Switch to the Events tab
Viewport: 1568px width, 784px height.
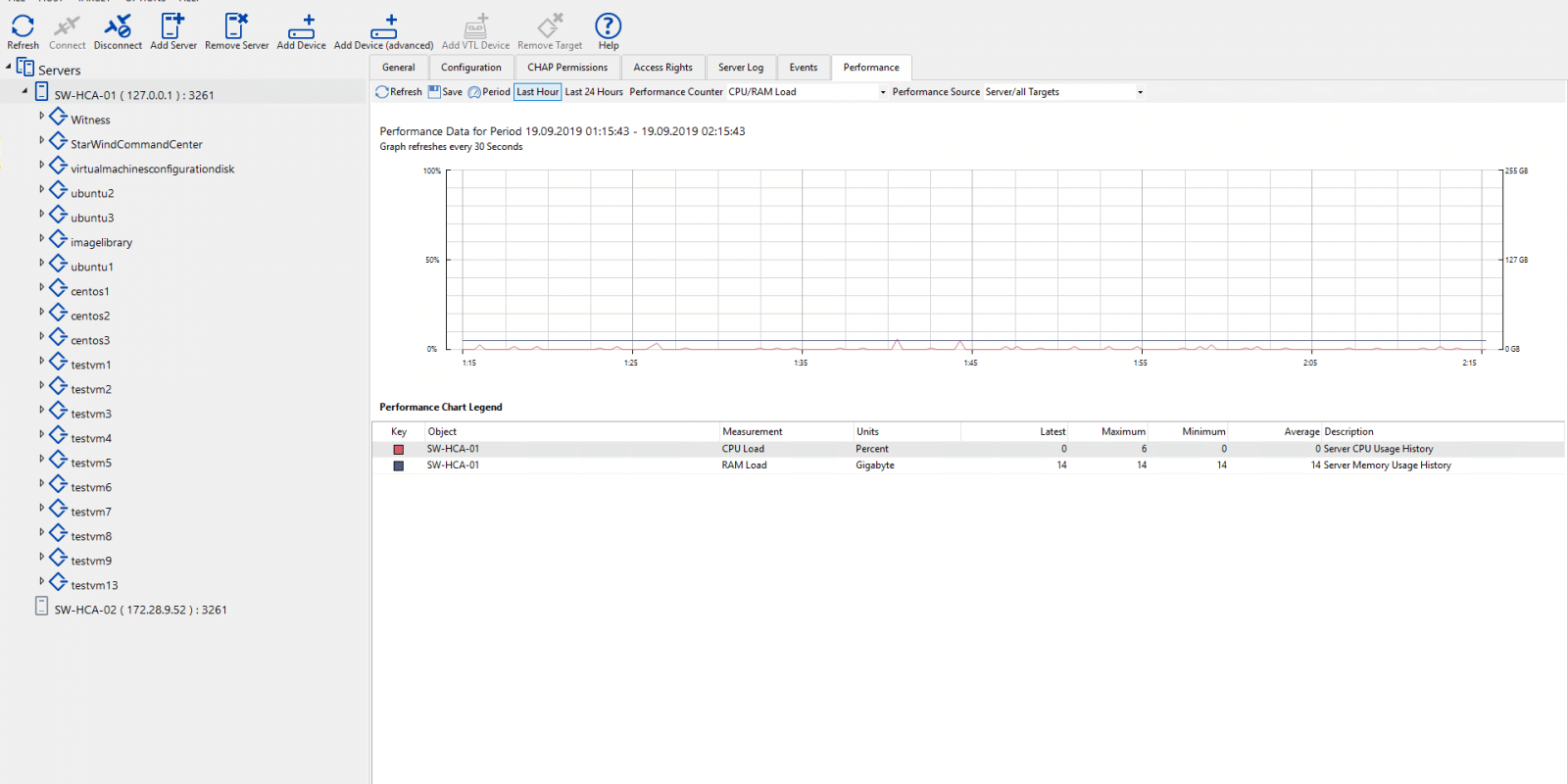point(804,68)
